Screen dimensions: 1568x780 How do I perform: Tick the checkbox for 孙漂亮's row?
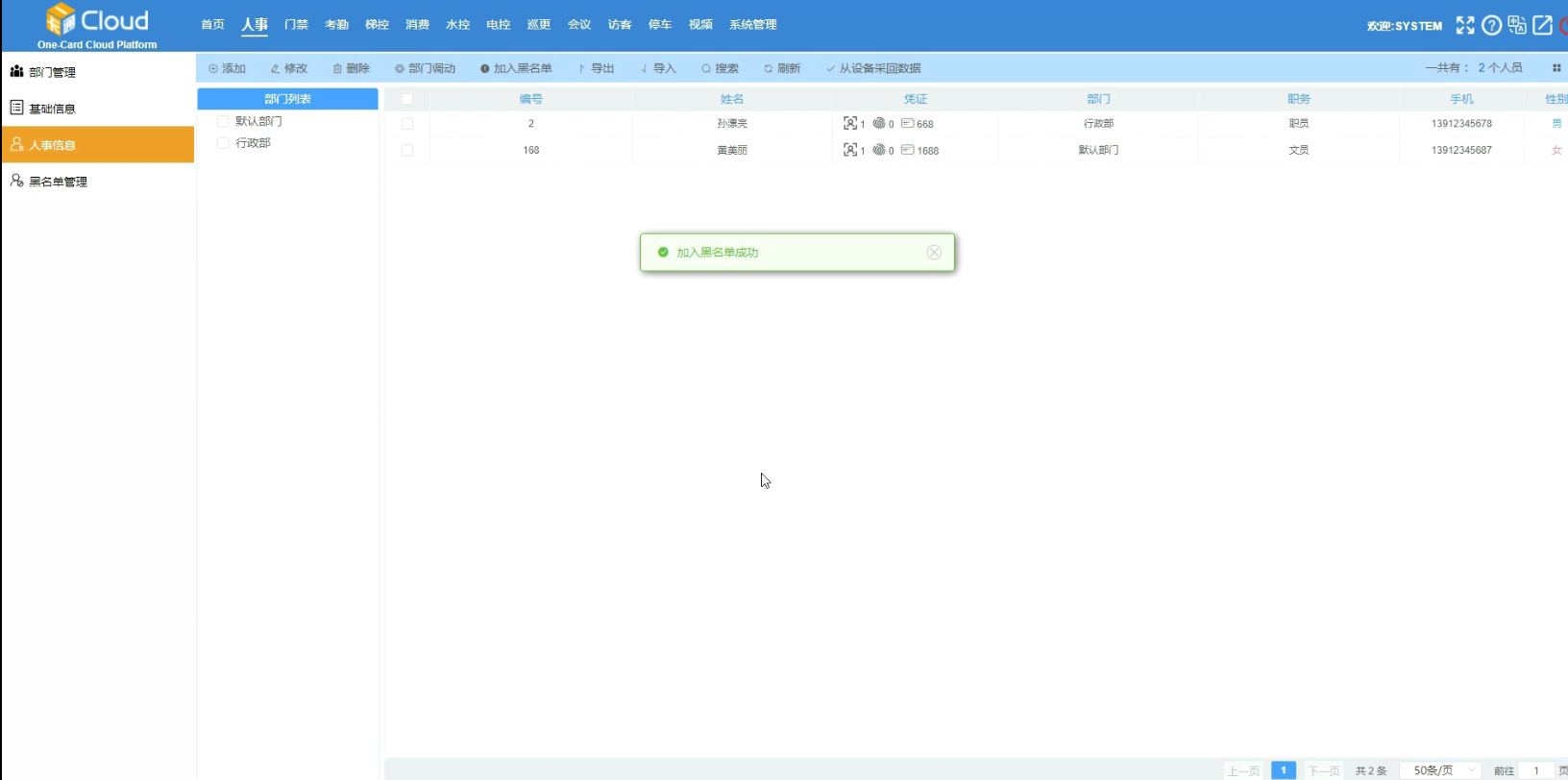pos(407,124)
